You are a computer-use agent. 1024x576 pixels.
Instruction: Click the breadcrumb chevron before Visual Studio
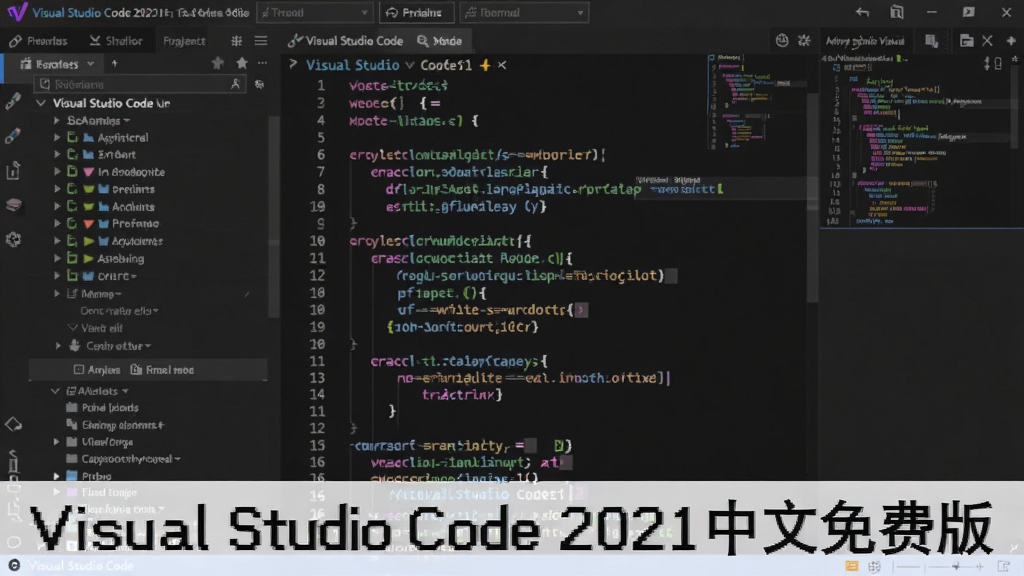click(x=293, y=64)
